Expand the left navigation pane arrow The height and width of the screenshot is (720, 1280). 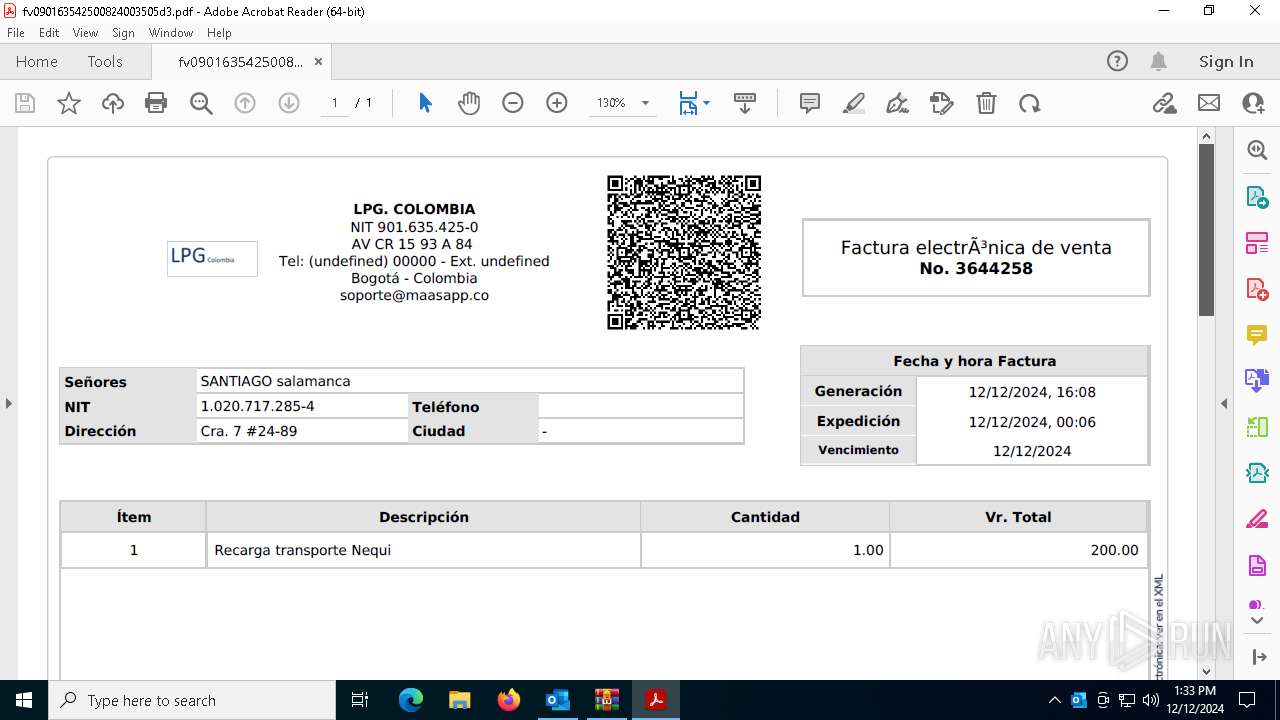click(x=8, y=403)
